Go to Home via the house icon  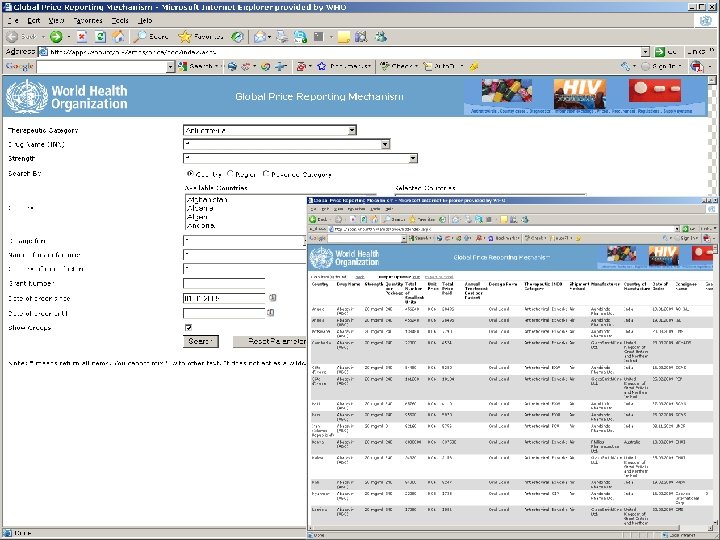tap(118, 37)
